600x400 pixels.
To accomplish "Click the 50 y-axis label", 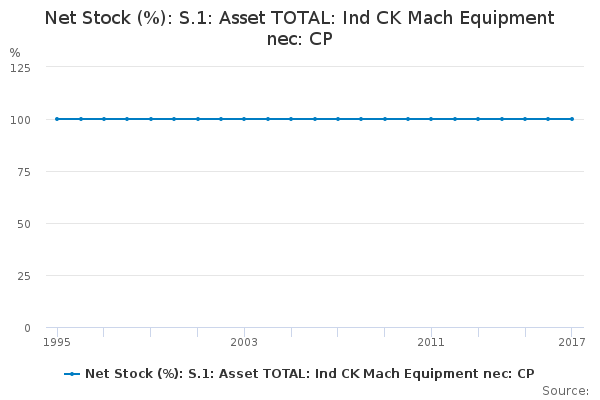I will 24,223.
